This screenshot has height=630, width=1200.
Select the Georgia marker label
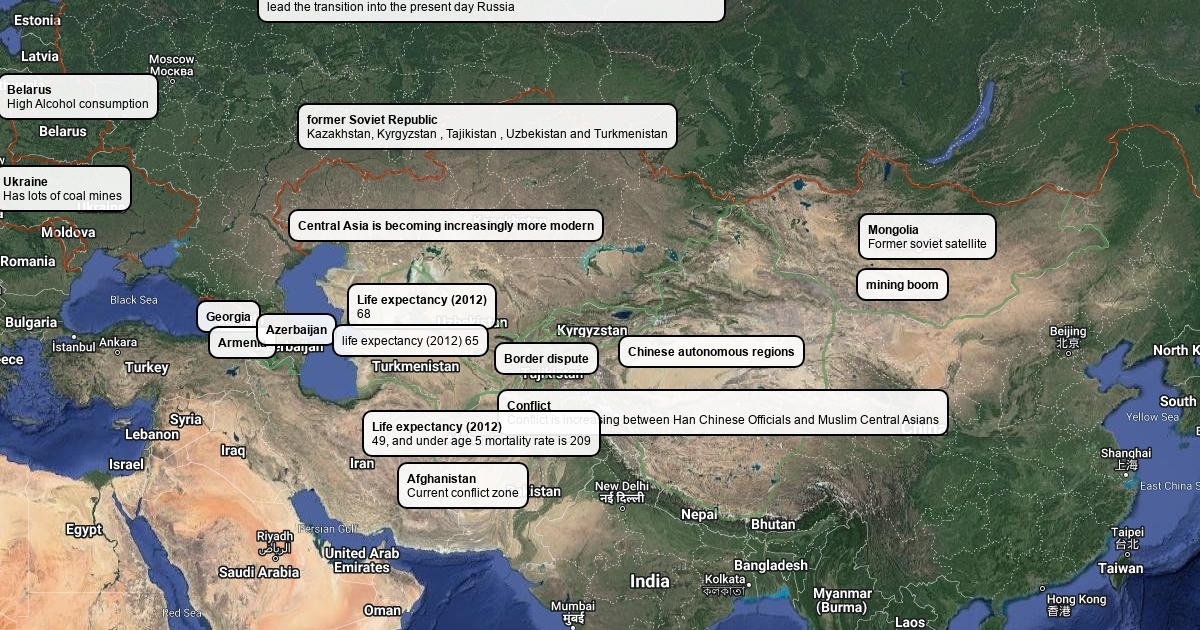pos(228,317)
